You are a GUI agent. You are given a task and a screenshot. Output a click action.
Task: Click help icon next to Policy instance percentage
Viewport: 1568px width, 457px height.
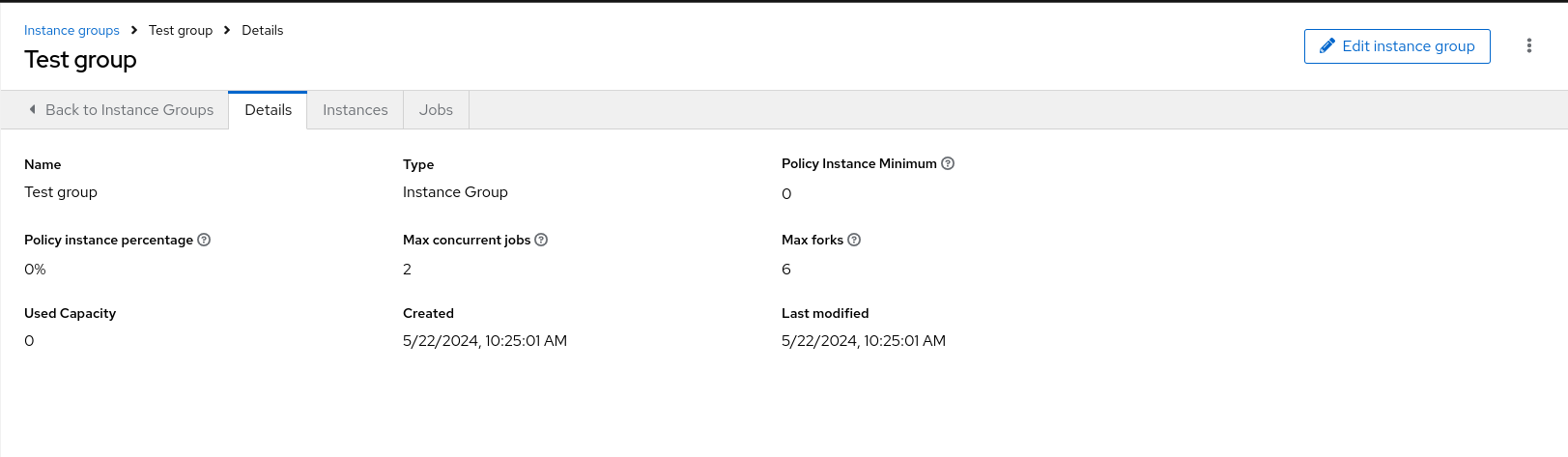coord(204,240)
